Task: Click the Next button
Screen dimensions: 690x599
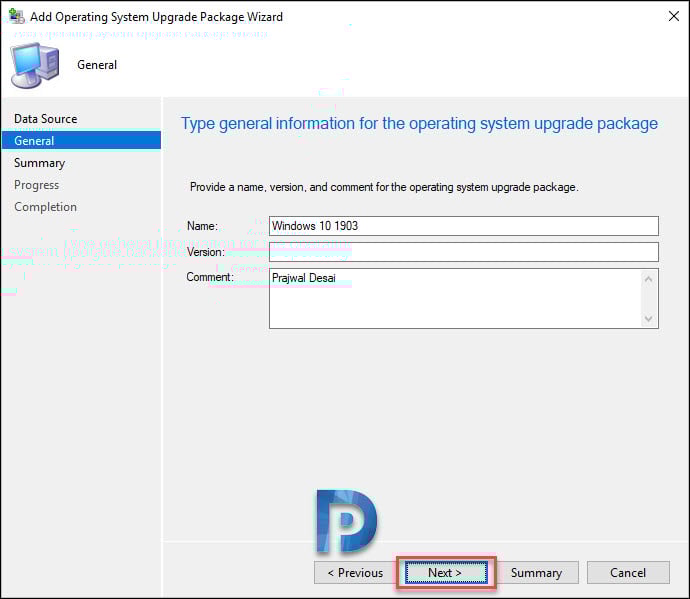Action: 446,572
